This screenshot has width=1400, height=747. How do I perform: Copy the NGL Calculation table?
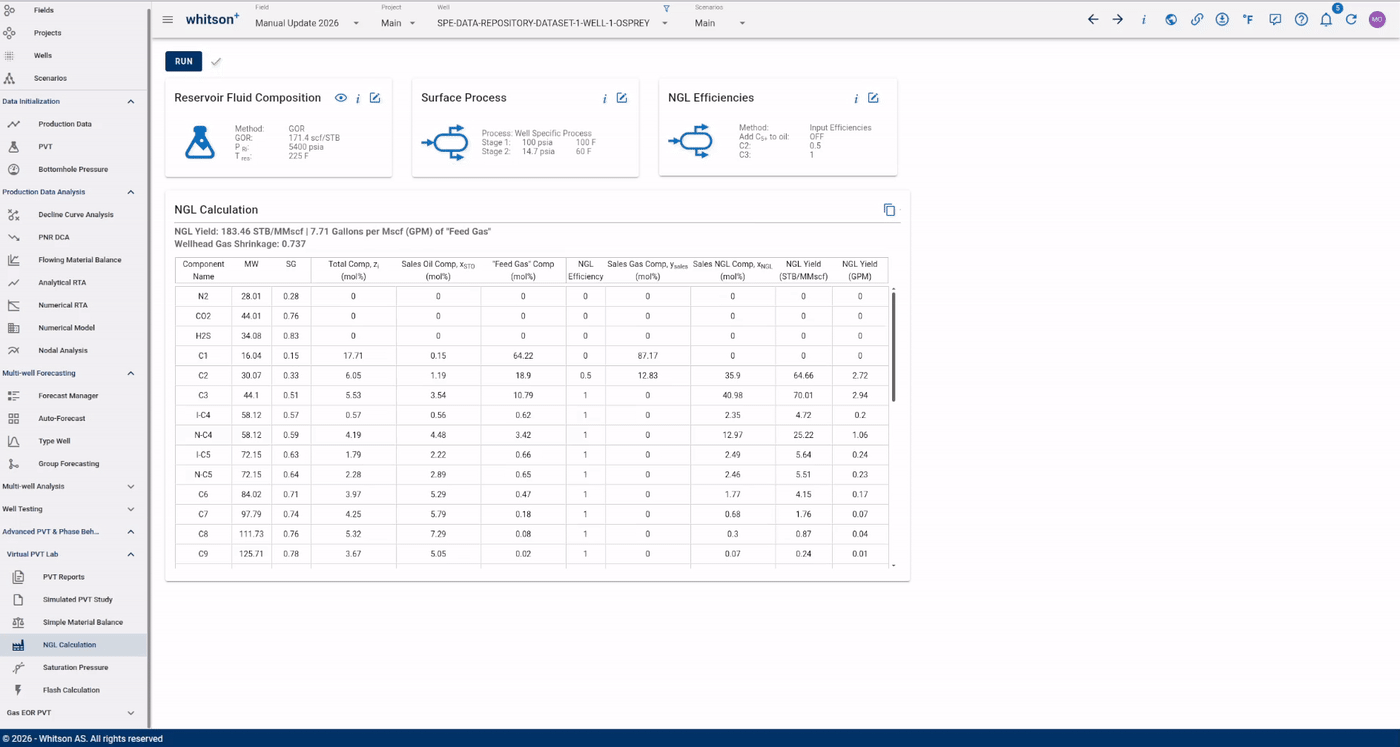[889, 210]
